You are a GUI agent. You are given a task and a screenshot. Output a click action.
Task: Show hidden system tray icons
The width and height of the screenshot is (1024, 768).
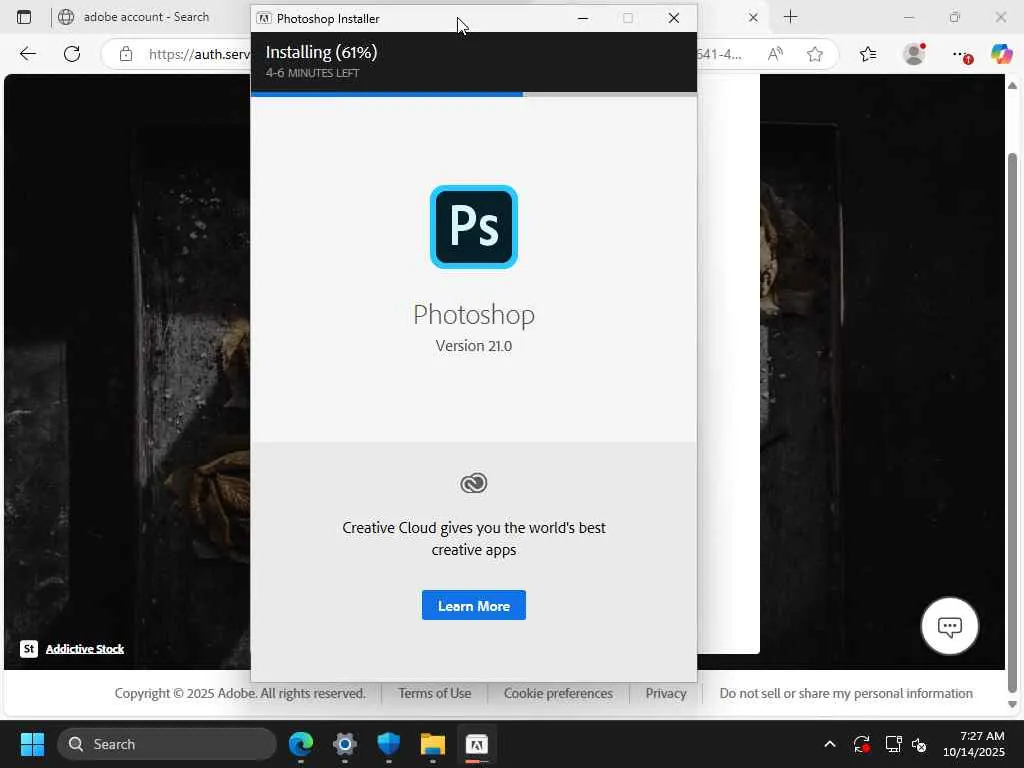pos(829,744)
